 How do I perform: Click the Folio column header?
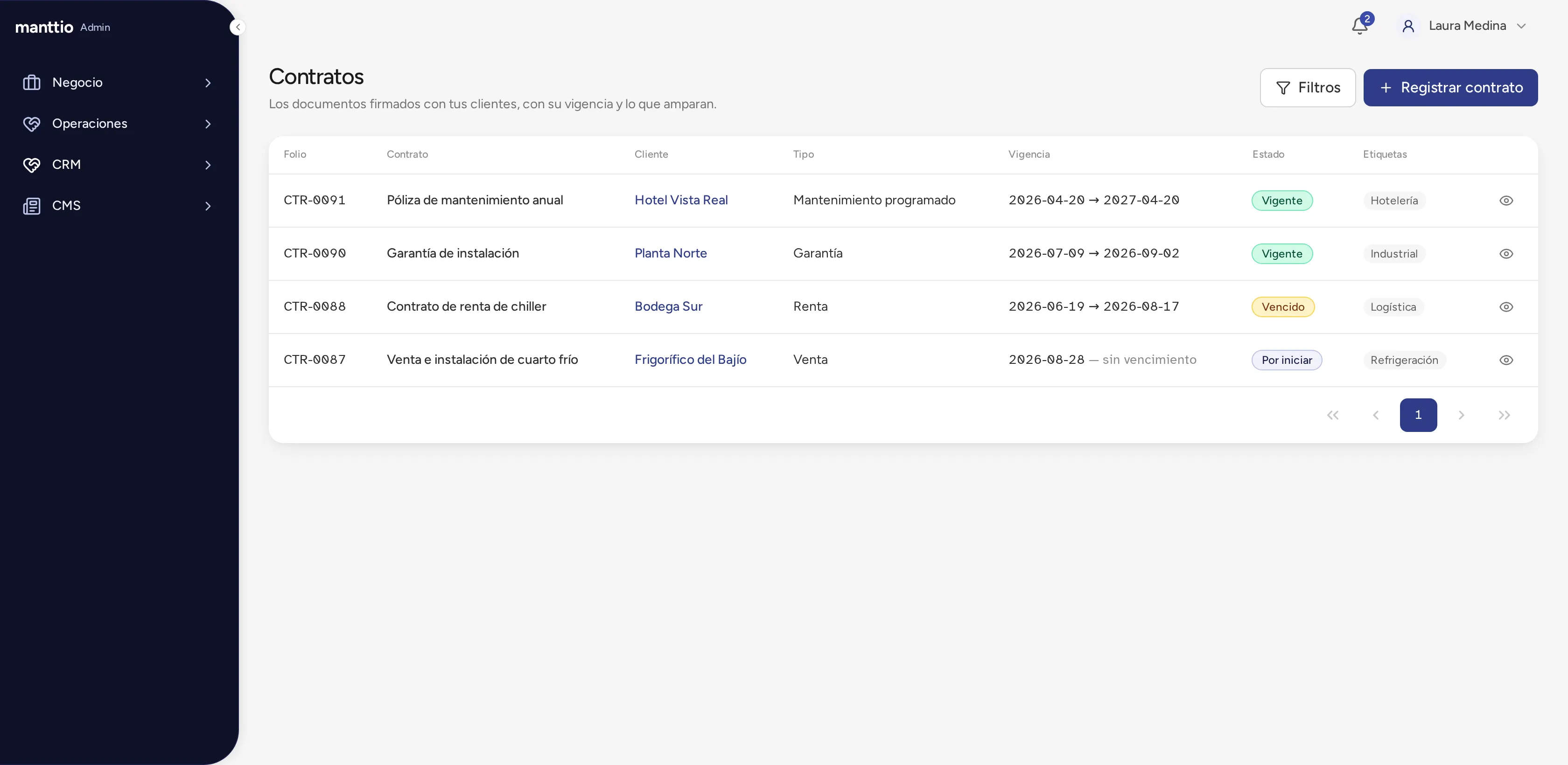pos(294,154)
